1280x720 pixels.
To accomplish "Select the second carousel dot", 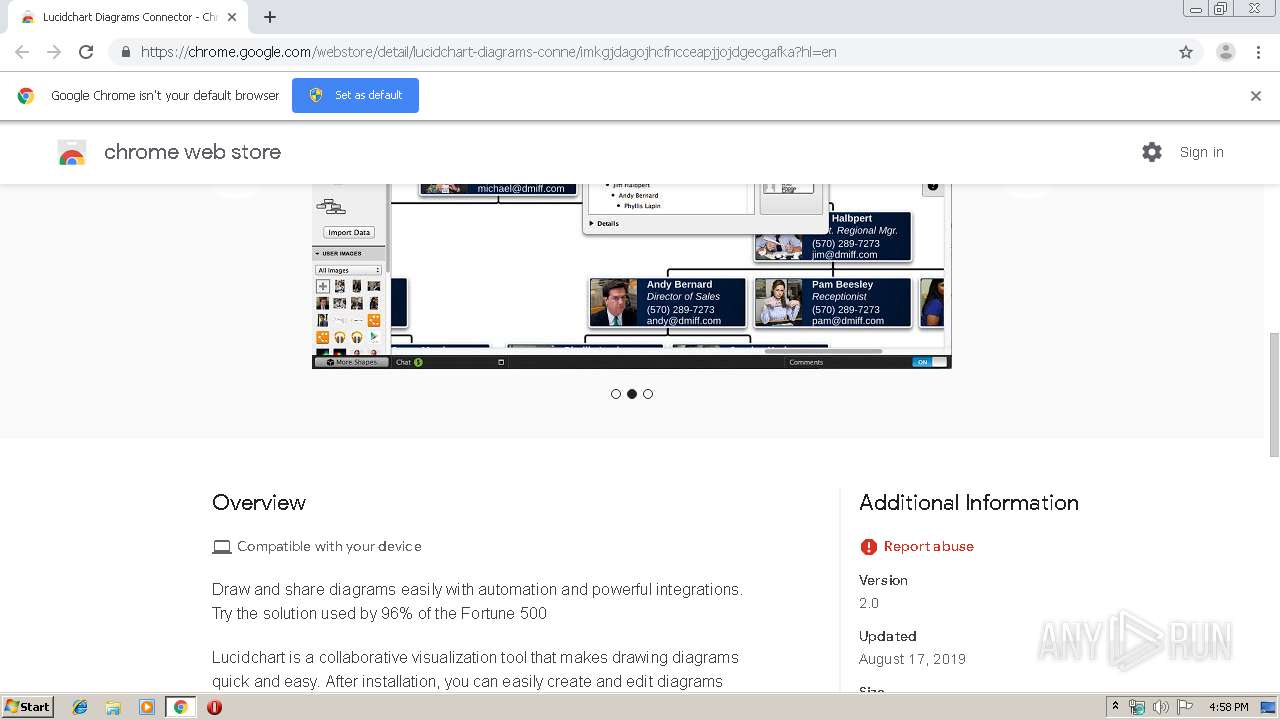I will (x=632, y=394).
